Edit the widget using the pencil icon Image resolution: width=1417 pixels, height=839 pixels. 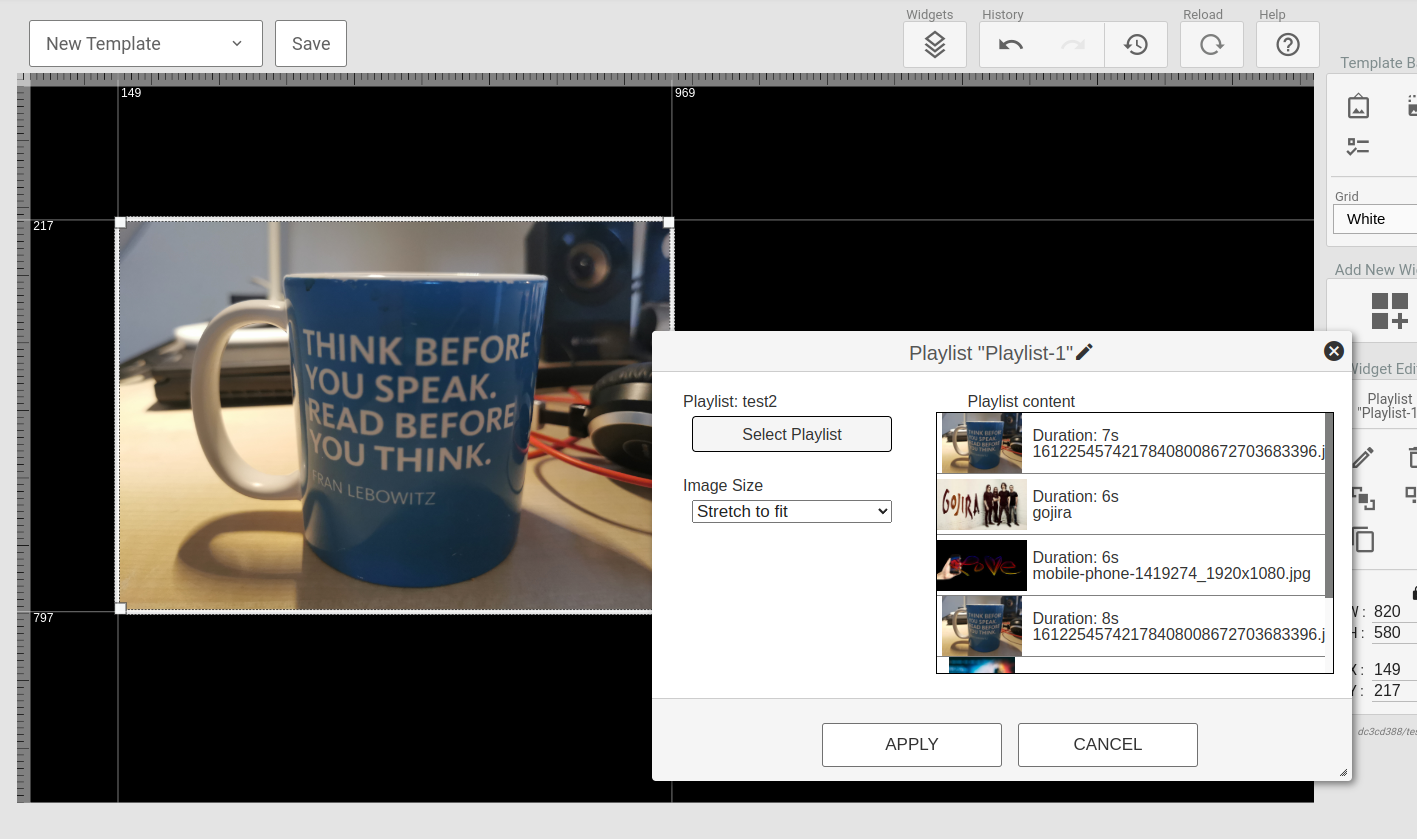(1365, 456)
